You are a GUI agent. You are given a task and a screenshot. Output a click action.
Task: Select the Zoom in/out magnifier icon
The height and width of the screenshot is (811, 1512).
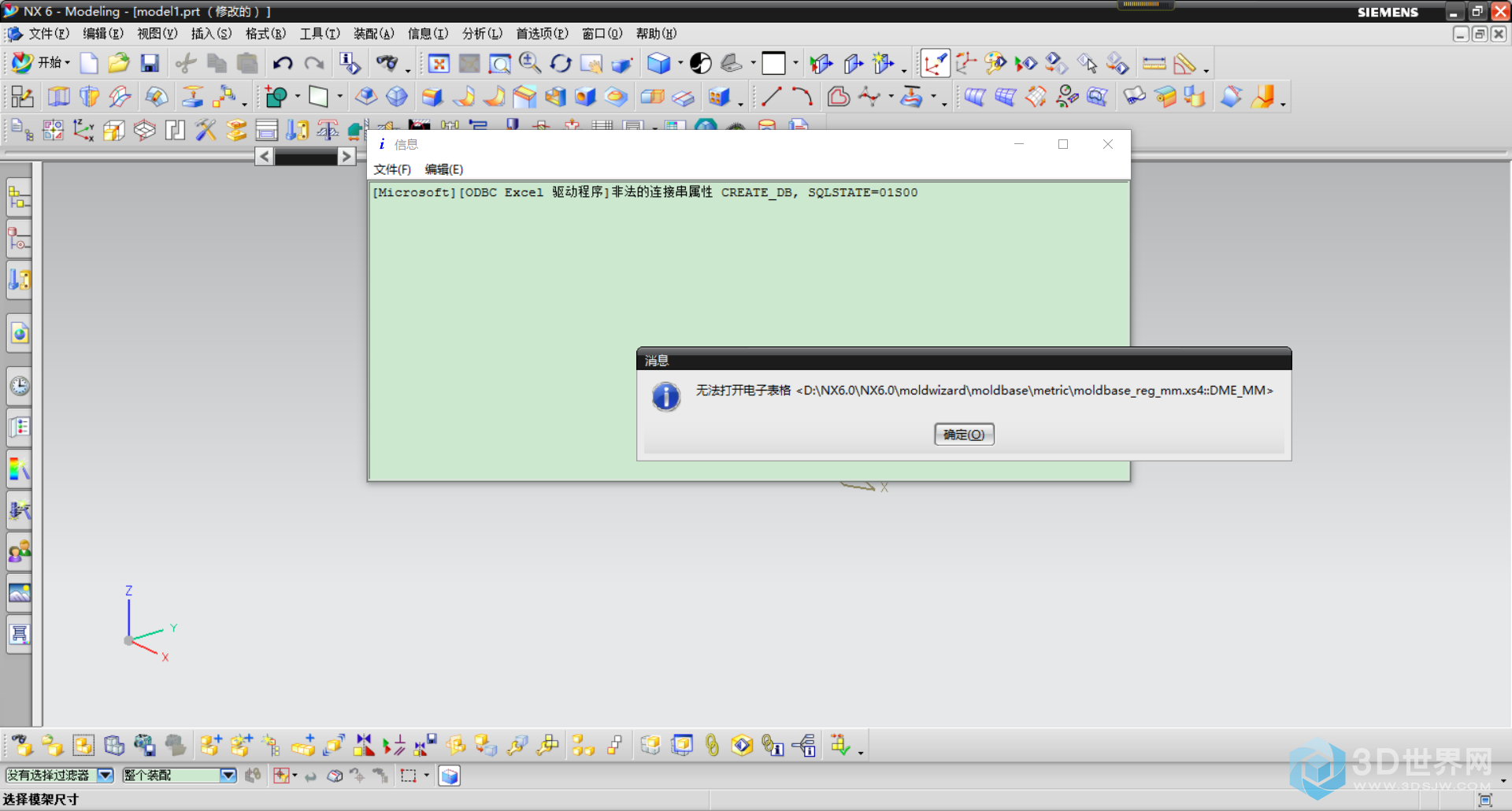(x=530, y=63)
